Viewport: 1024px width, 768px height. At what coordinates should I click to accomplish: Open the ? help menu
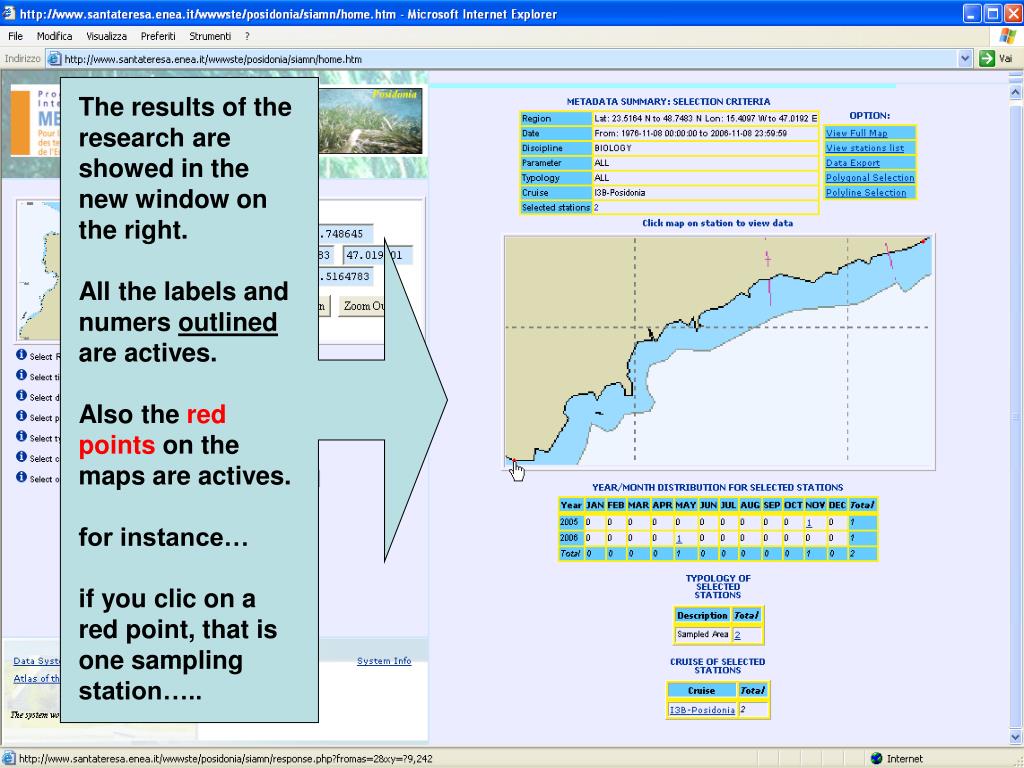click(248, 36)
